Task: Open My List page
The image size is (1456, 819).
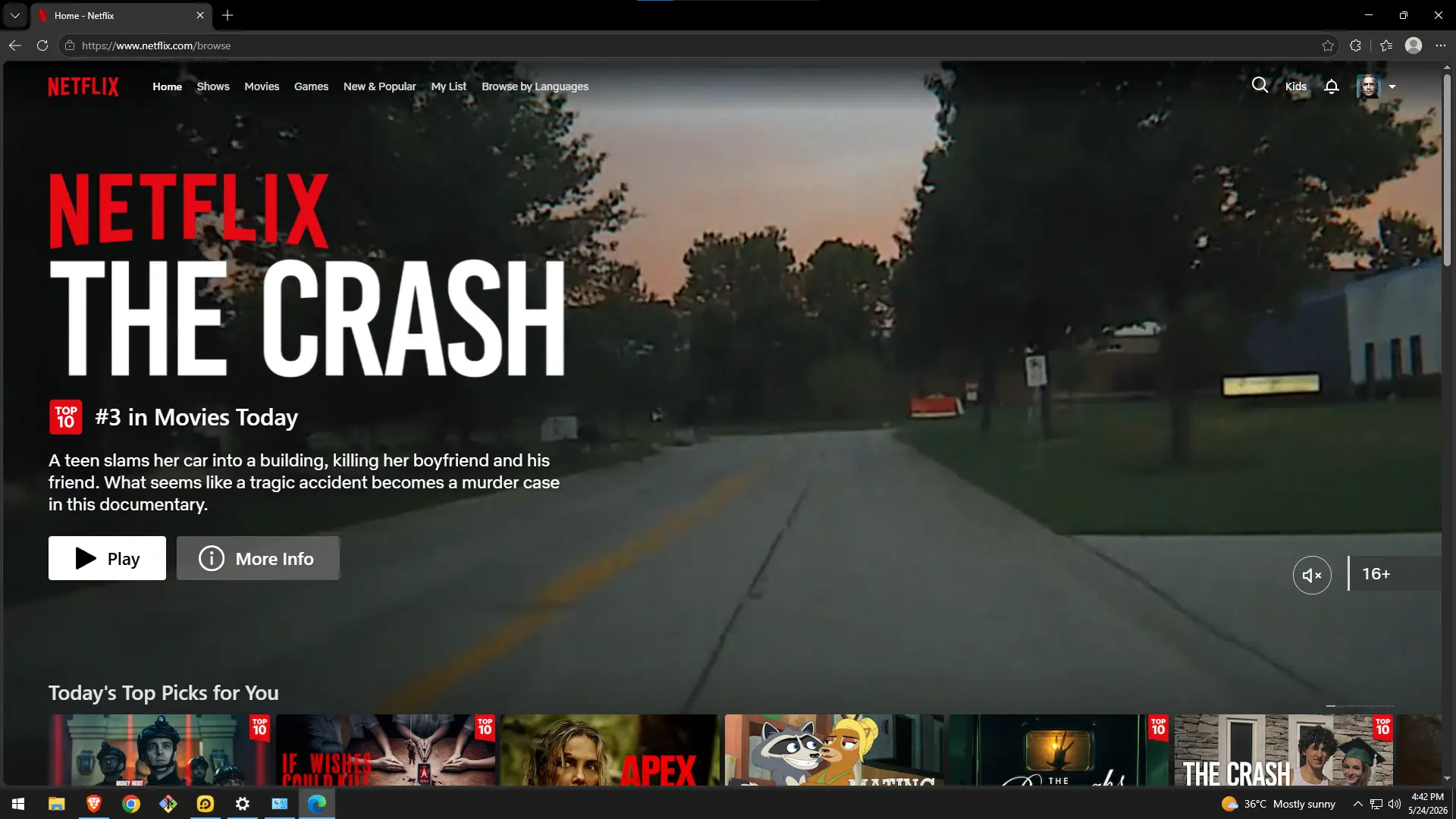Action: point(449,86)
